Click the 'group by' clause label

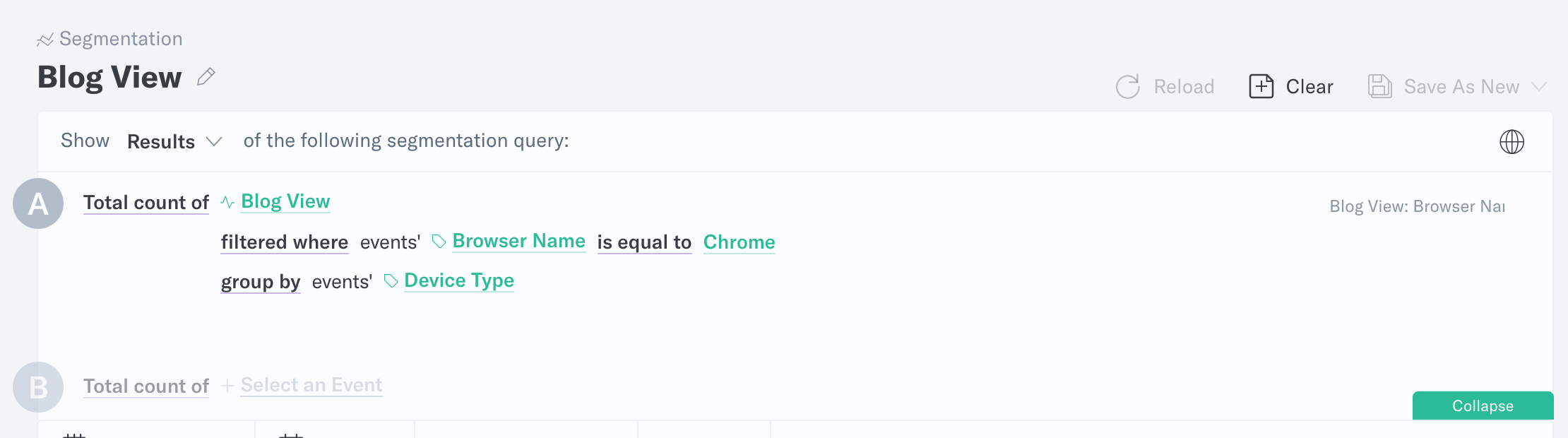pos(261,282)
